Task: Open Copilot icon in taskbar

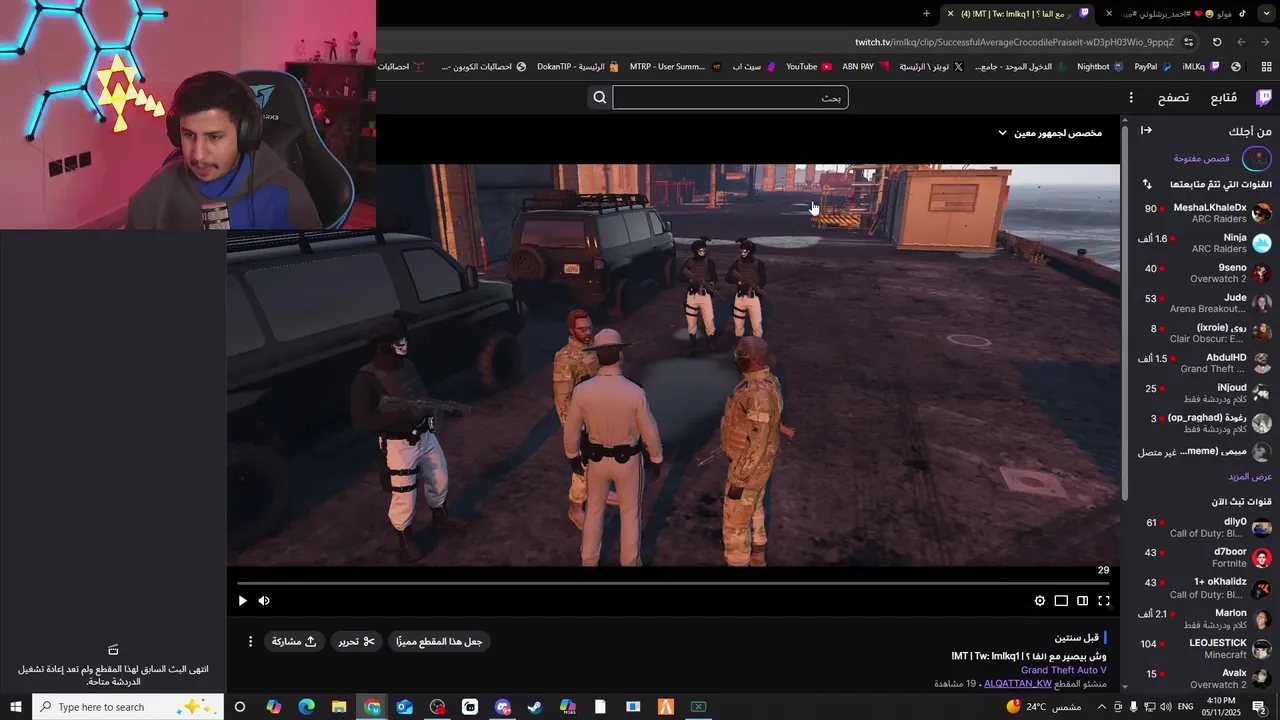Action: point(273,707)
